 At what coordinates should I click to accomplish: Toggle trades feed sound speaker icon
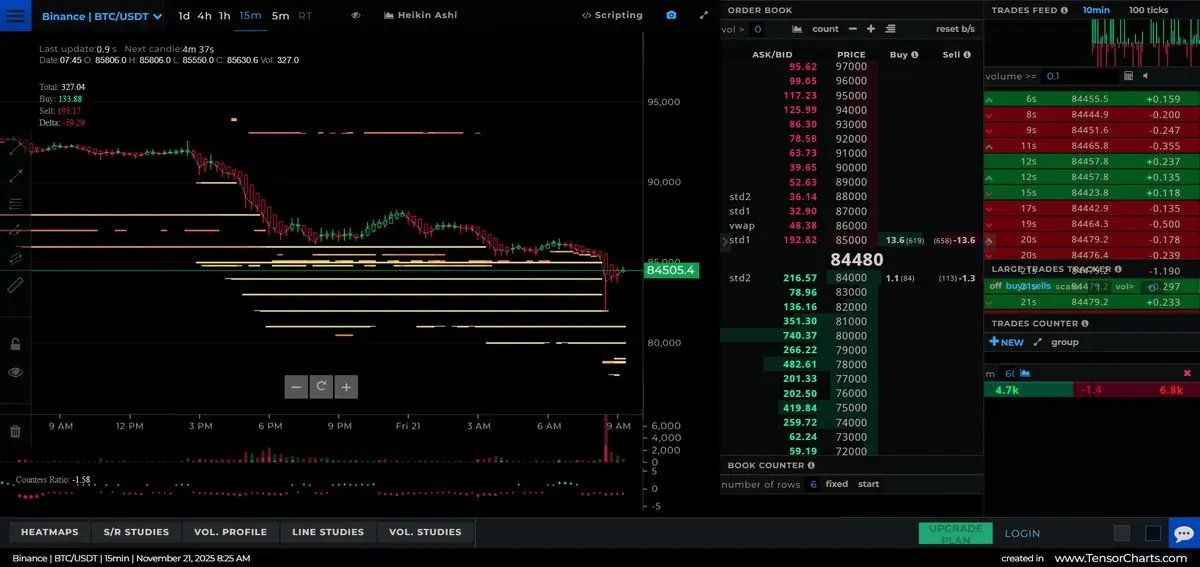[x=1145, y=76]
